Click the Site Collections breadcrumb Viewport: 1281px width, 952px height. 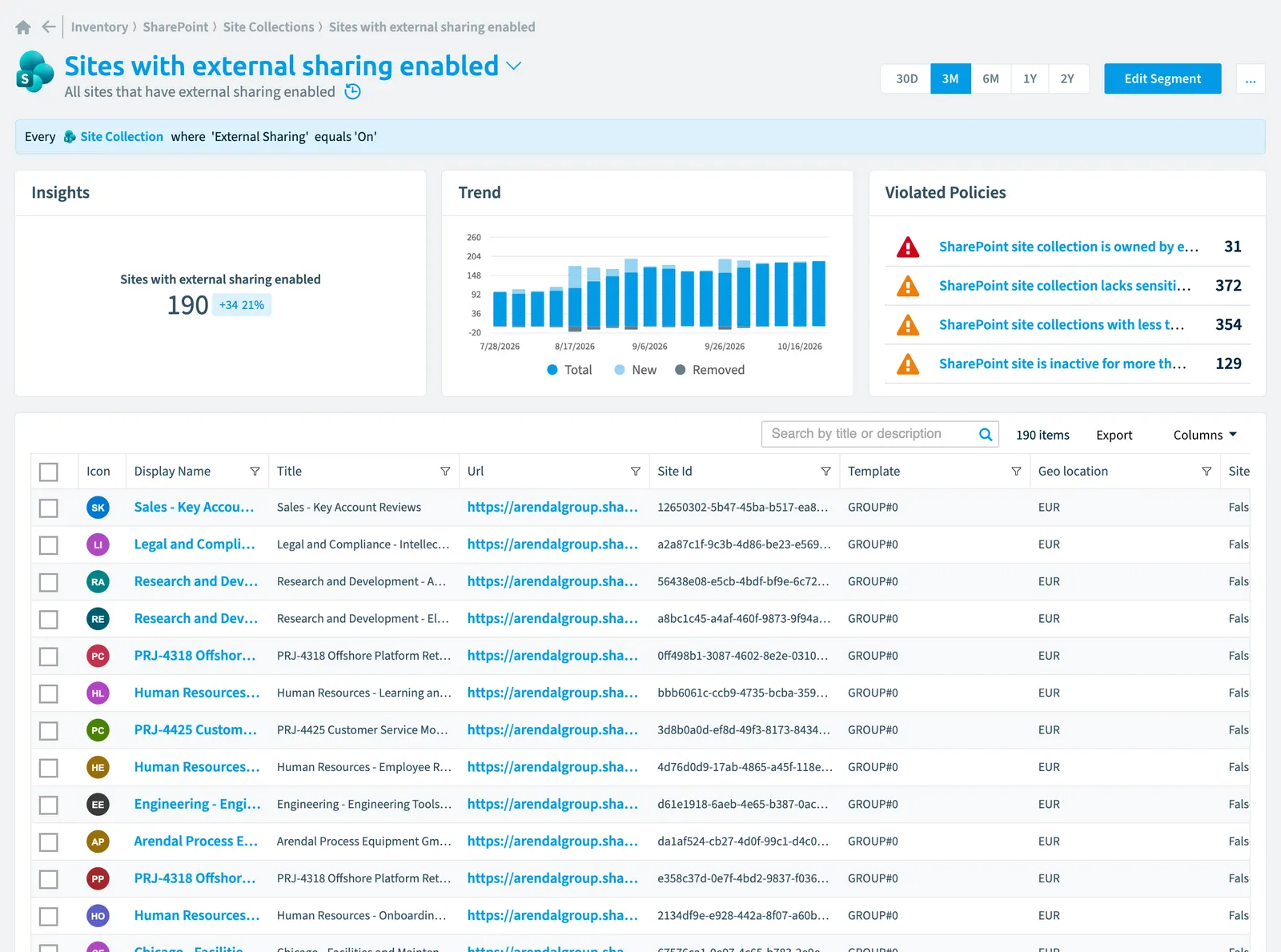click(268, 27)
